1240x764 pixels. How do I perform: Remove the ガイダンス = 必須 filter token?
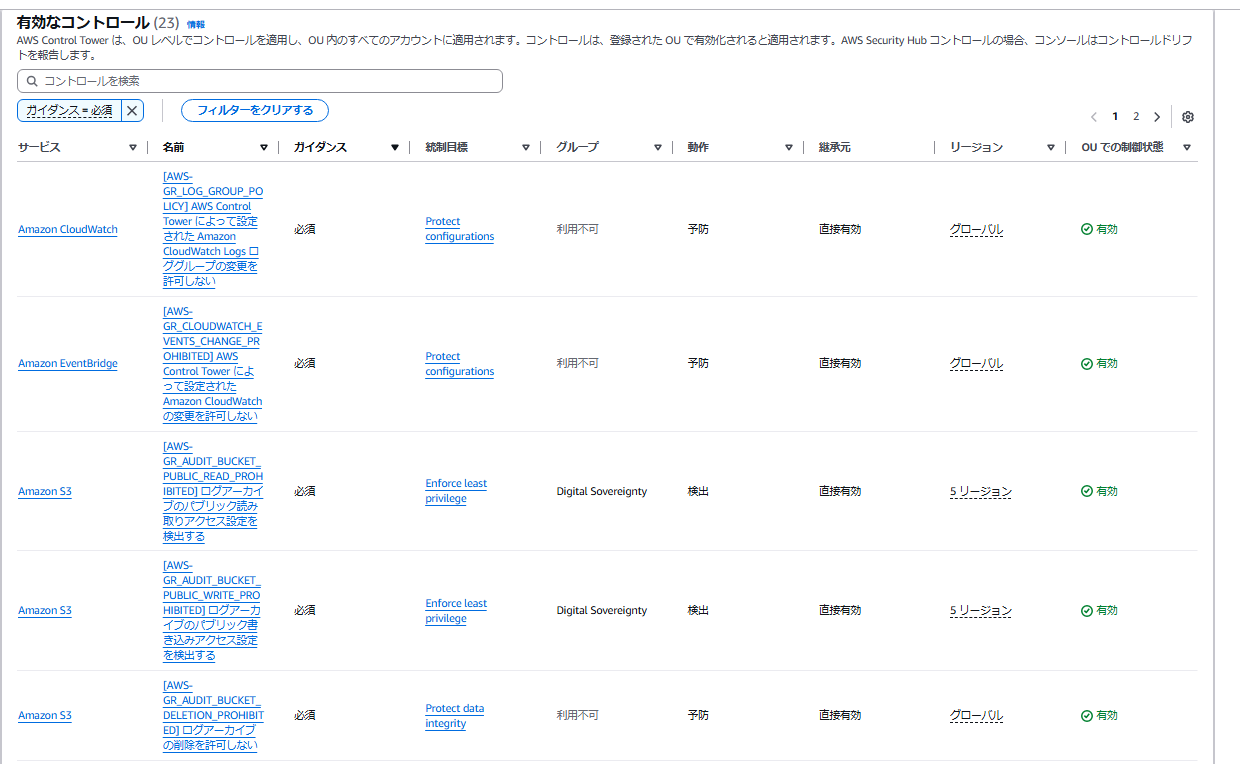pos(132,110)
